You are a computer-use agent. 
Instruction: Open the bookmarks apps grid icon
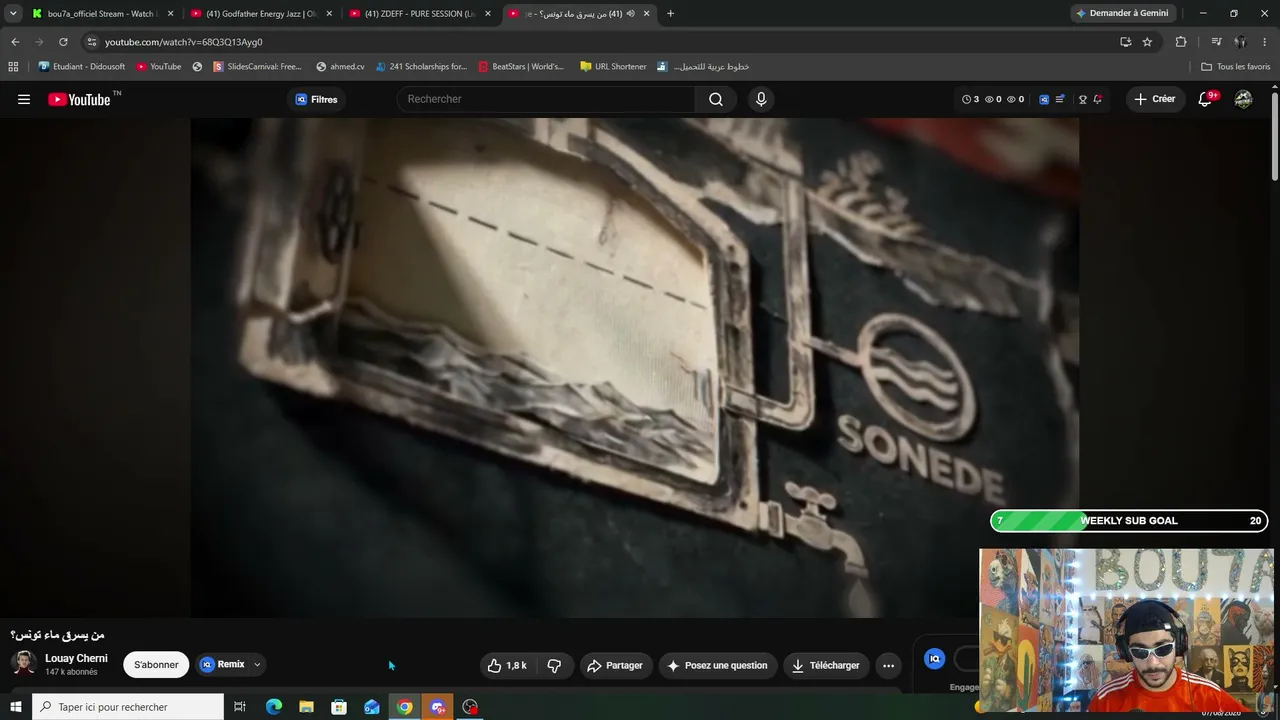tap(13, 67)
